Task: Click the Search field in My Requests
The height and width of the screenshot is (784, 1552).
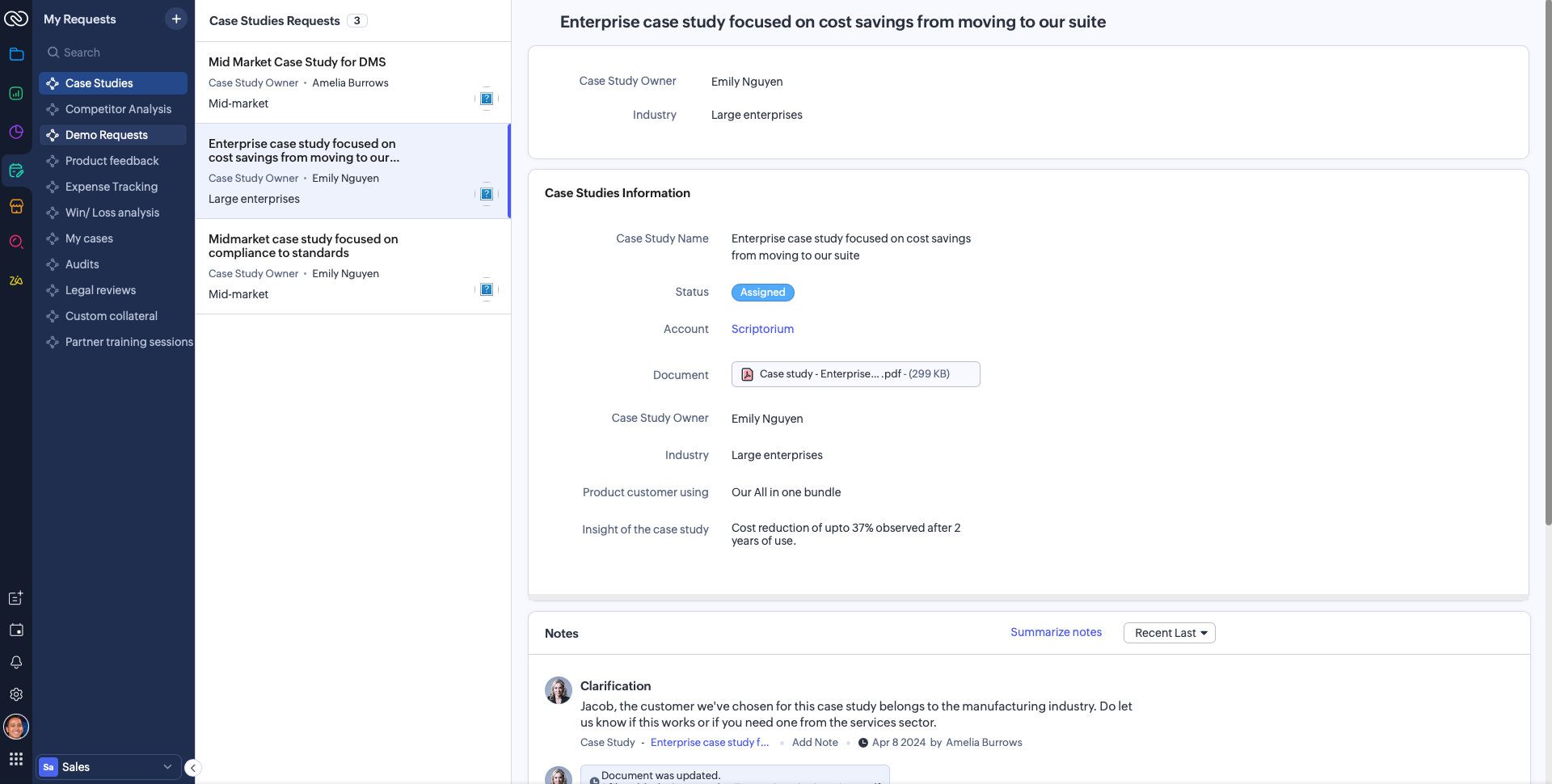Action: (113, 53)
